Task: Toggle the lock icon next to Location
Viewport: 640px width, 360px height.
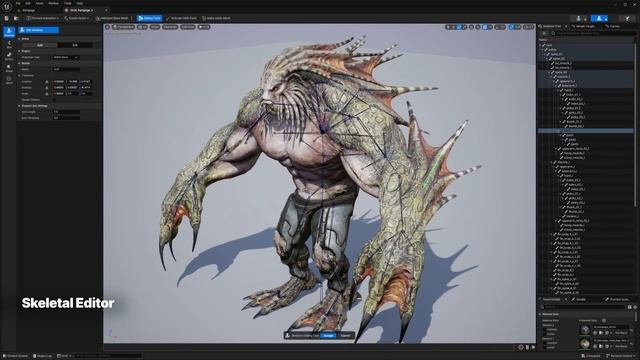Action: pyautogui.click(x=47, y=82)
